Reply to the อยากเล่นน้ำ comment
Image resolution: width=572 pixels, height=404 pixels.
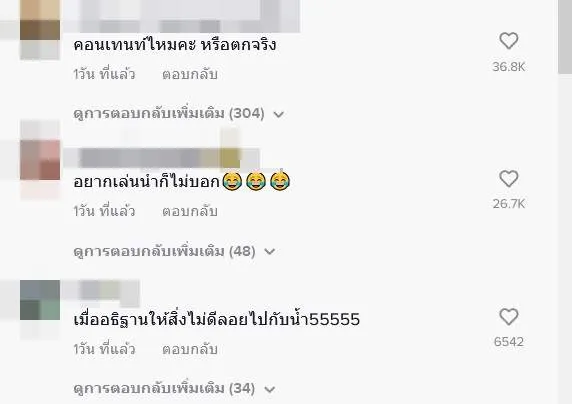tap(190, 212)
